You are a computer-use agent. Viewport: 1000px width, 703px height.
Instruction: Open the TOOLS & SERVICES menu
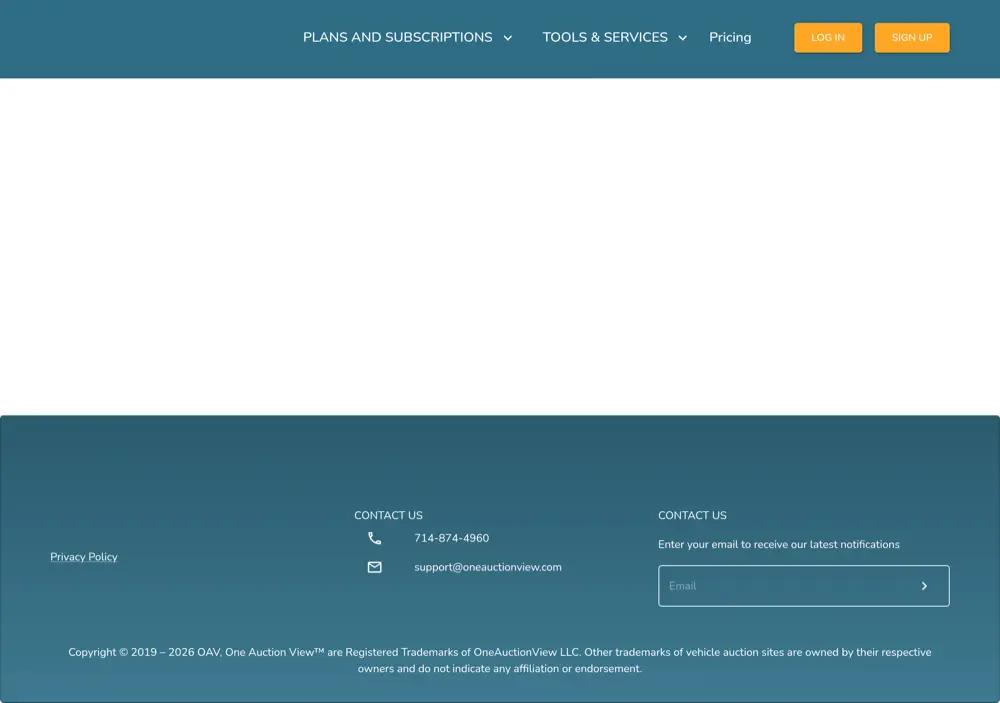(605, 38)
